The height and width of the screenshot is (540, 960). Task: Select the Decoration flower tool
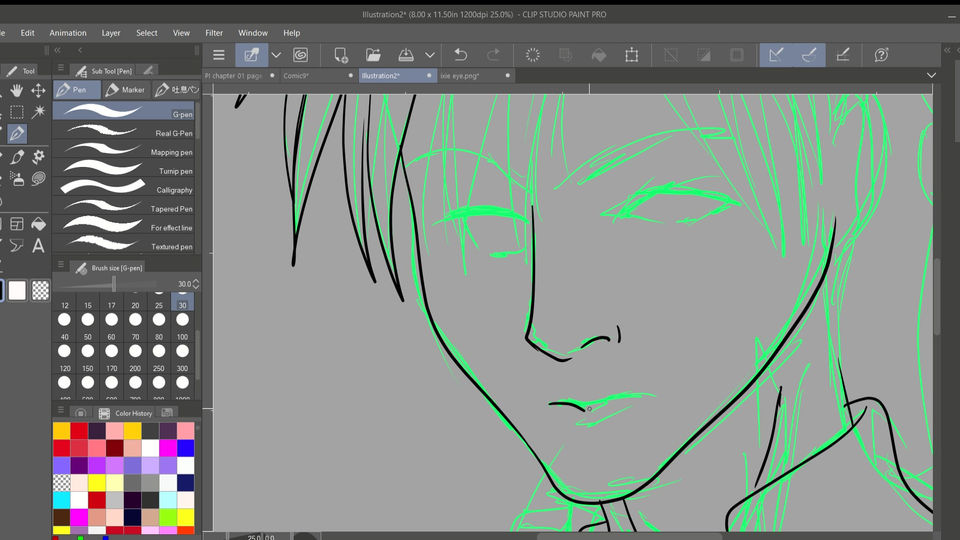(39, 157)
